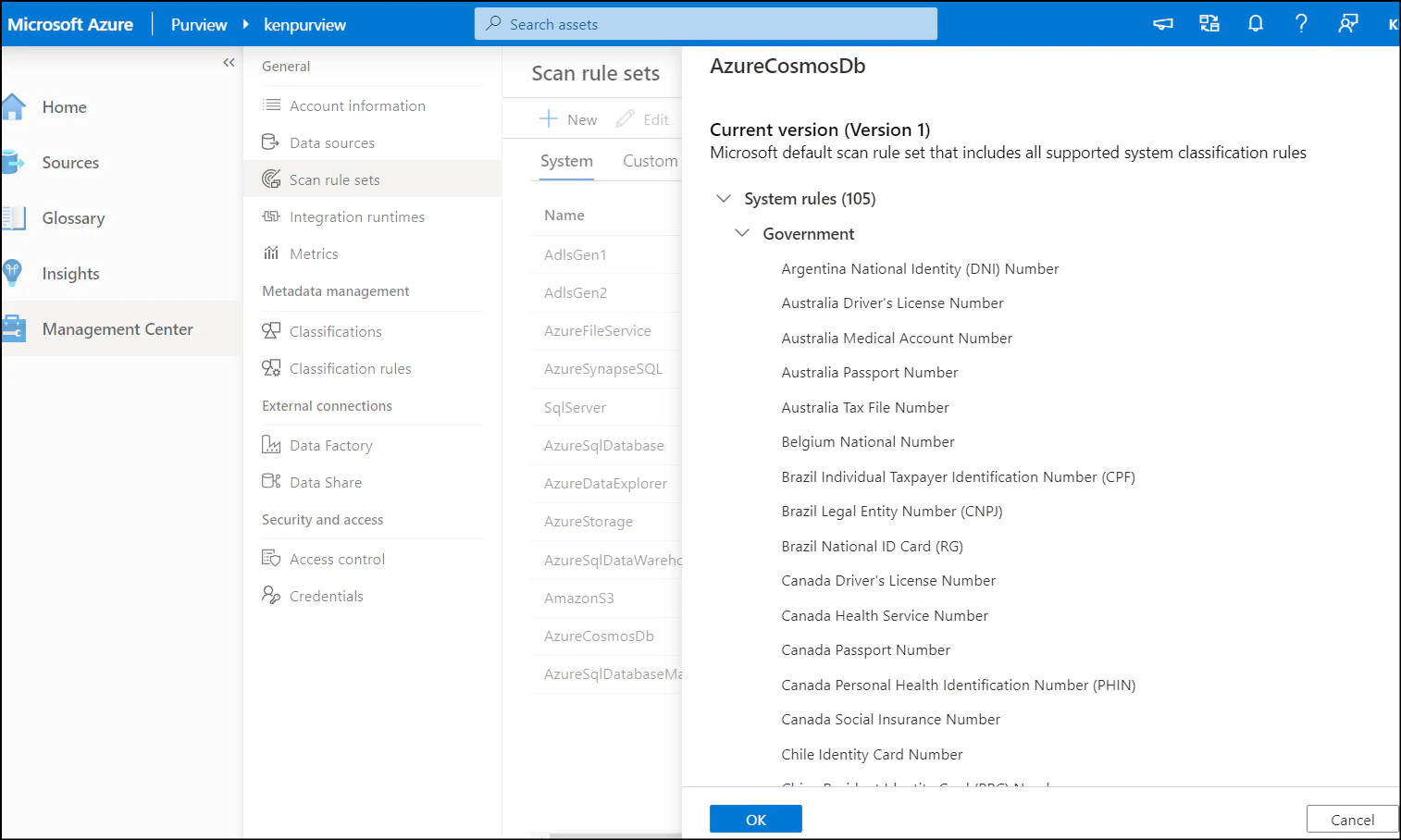This screenshot has width=1401, height=840.
Task: Open Access control menu item
Action: tap(372, 559)
